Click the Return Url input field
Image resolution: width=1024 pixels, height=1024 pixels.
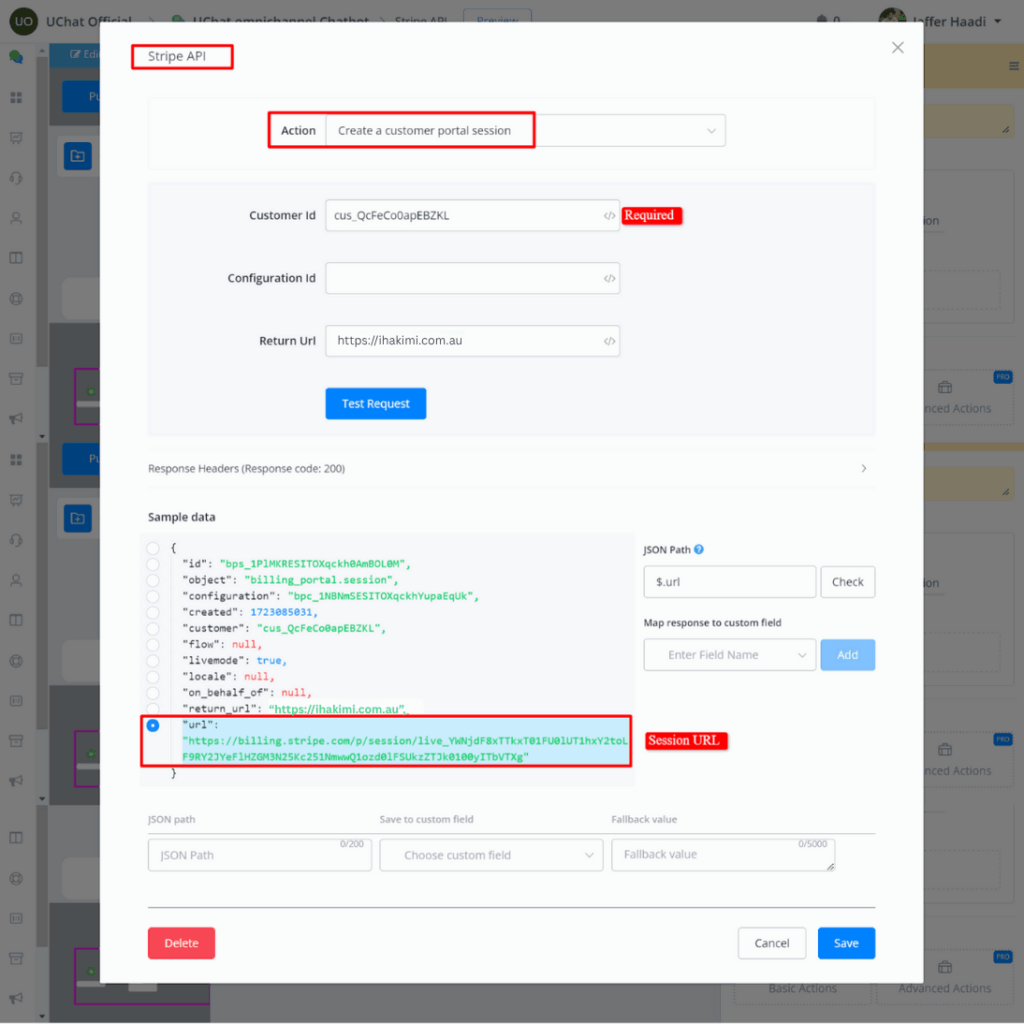click(x=462, y=341)
